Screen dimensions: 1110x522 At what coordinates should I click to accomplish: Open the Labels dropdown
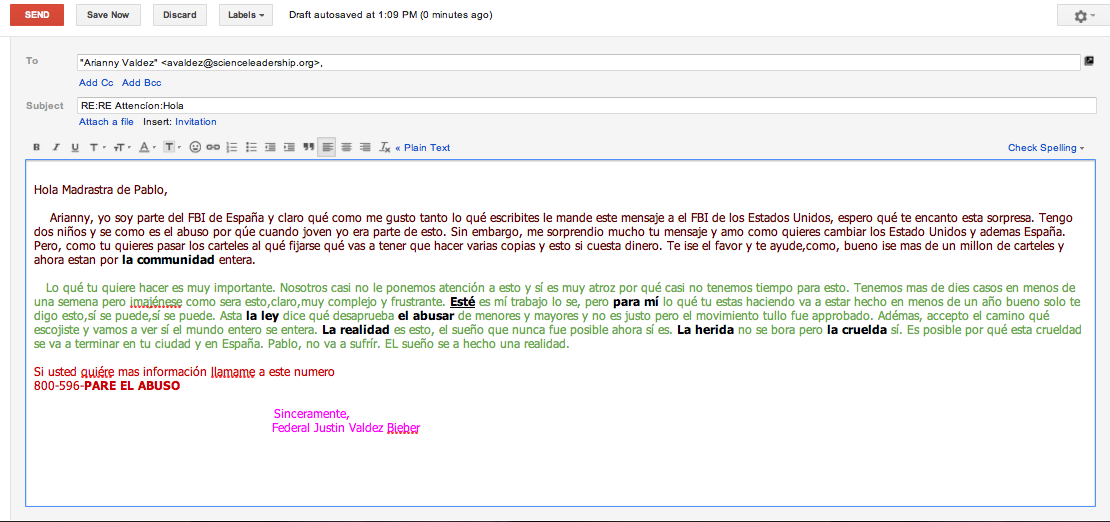[246, 15]
